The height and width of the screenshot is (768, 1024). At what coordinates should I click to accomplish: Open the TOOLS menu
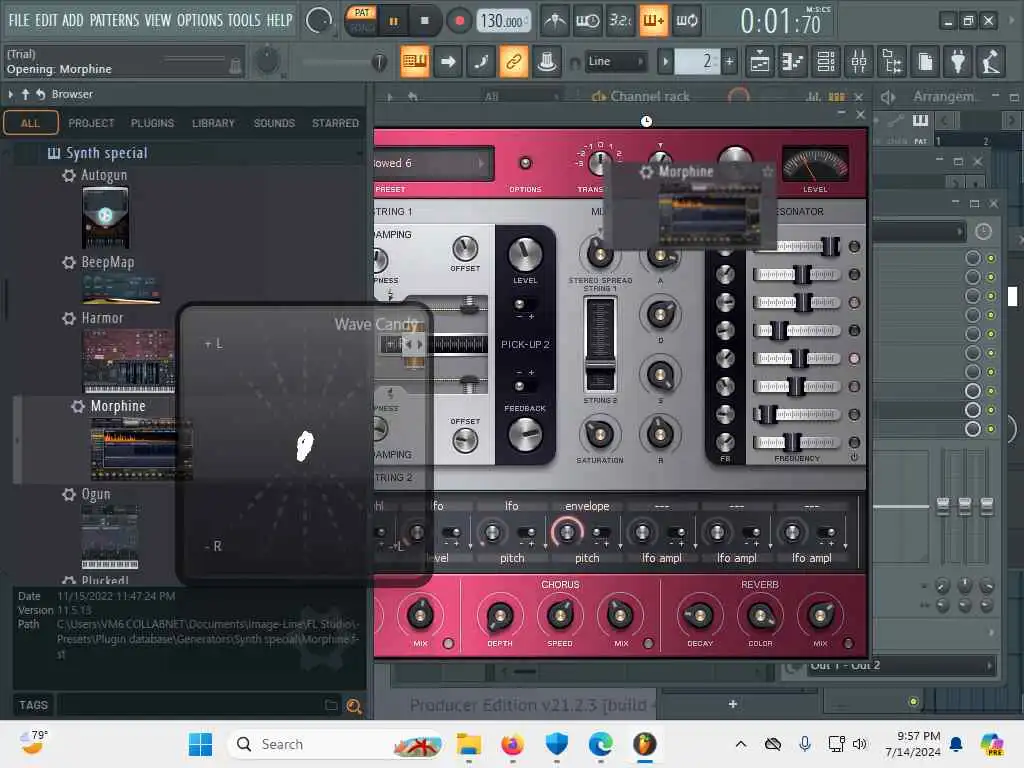coord(244,20)
